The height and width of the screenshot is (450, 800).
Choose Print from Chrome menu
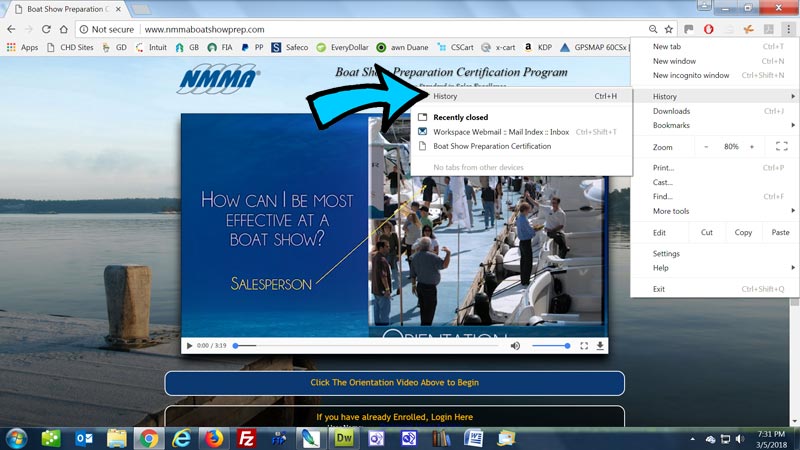click(714, 167)
